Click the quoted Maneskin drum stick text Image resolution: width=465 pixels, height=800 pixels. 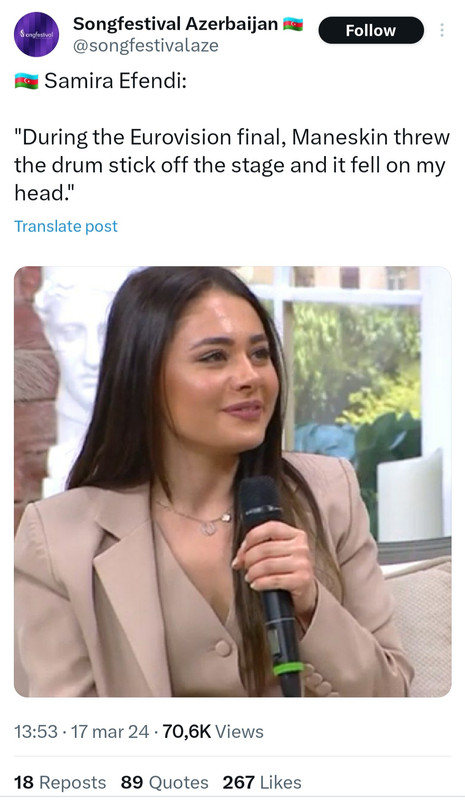coord(232,165)
